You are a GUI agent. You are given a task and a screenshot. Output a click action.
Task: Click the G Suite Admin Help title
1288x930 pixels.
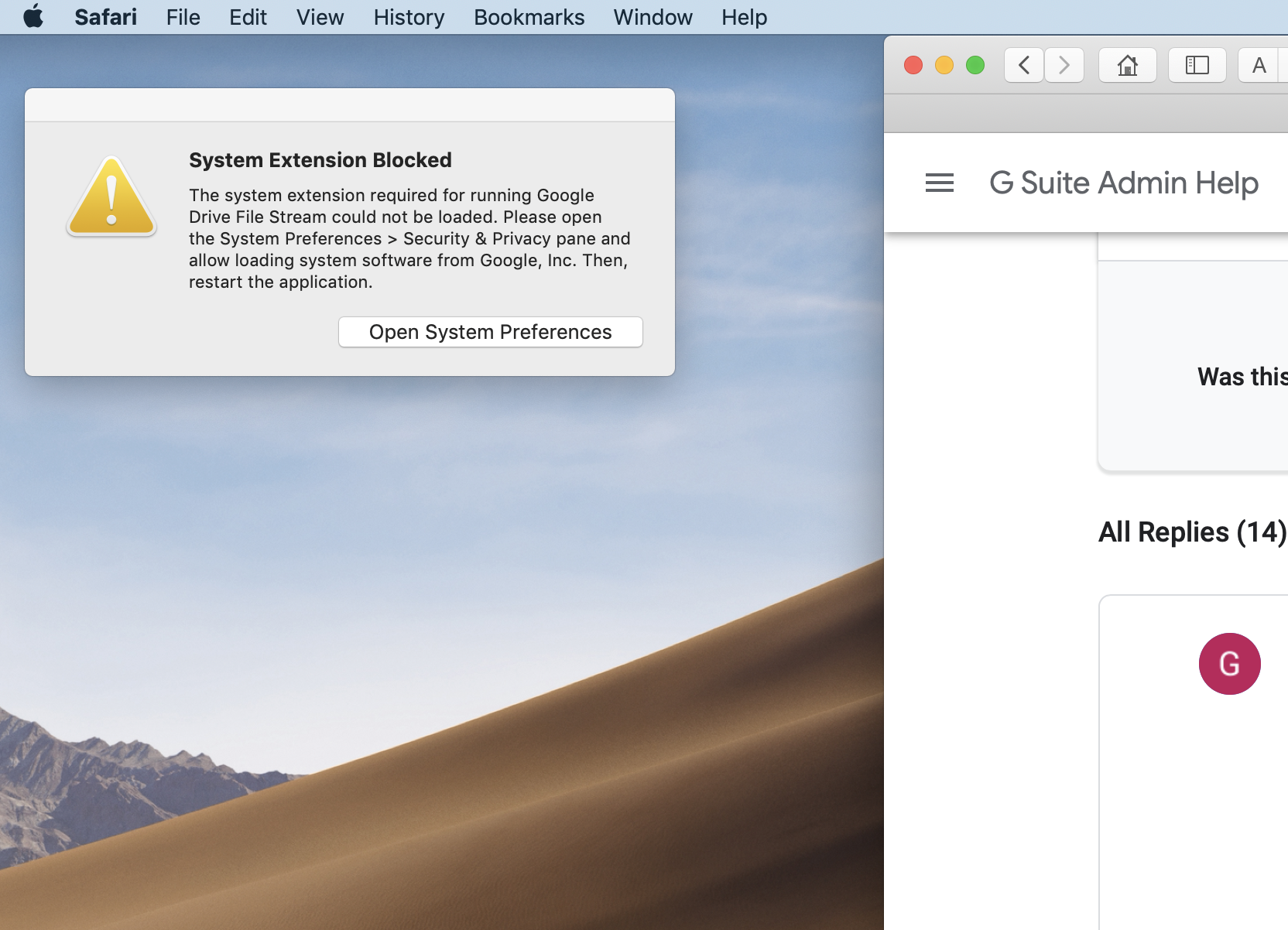pyautogui.click(x=1124, y=183)
